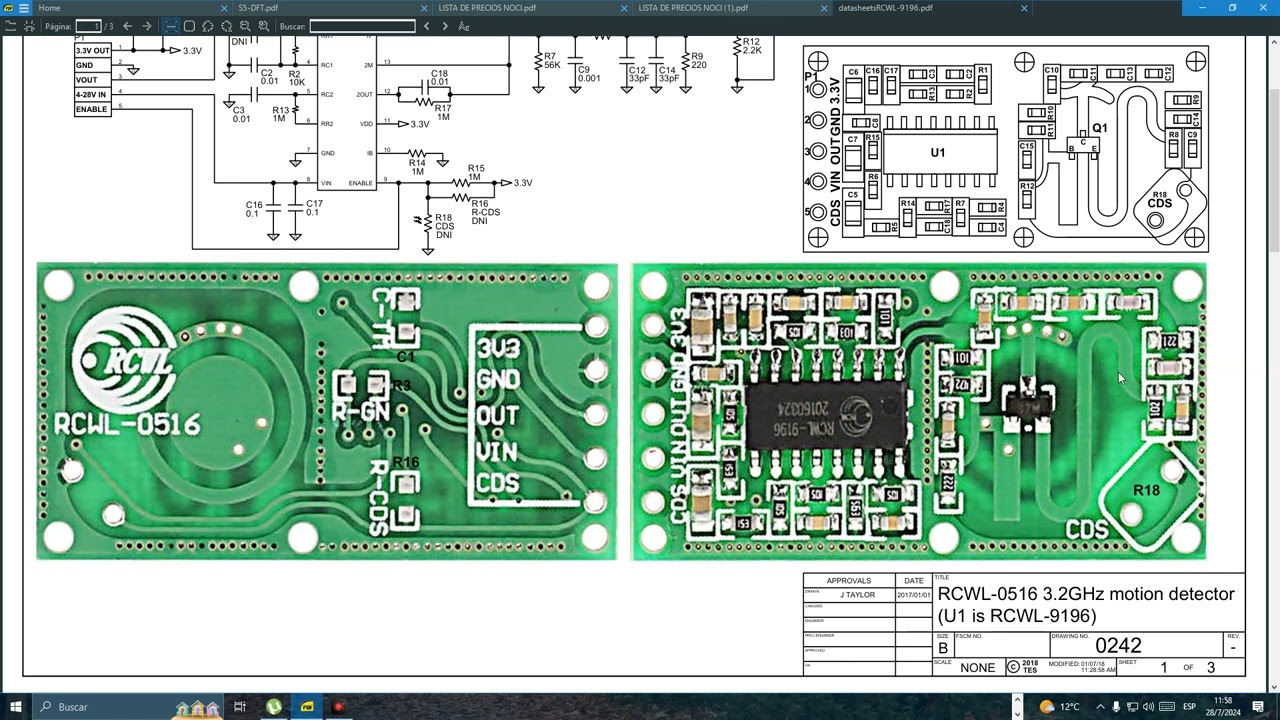Zoom in on the document
The width and height of the screenshot is (1280, 720).
[x=264, y=26]
